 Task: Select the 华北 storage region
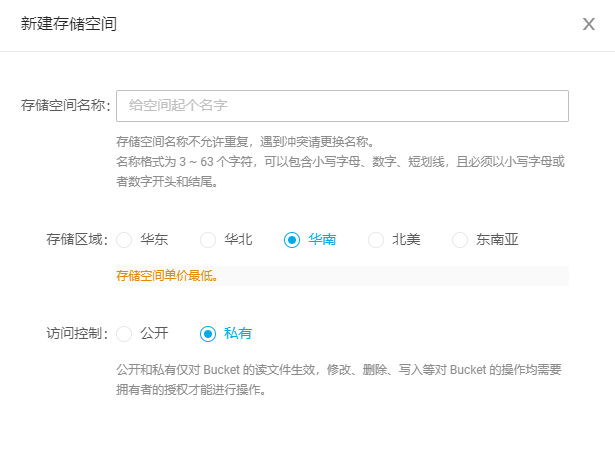click(x=208, y=239)
